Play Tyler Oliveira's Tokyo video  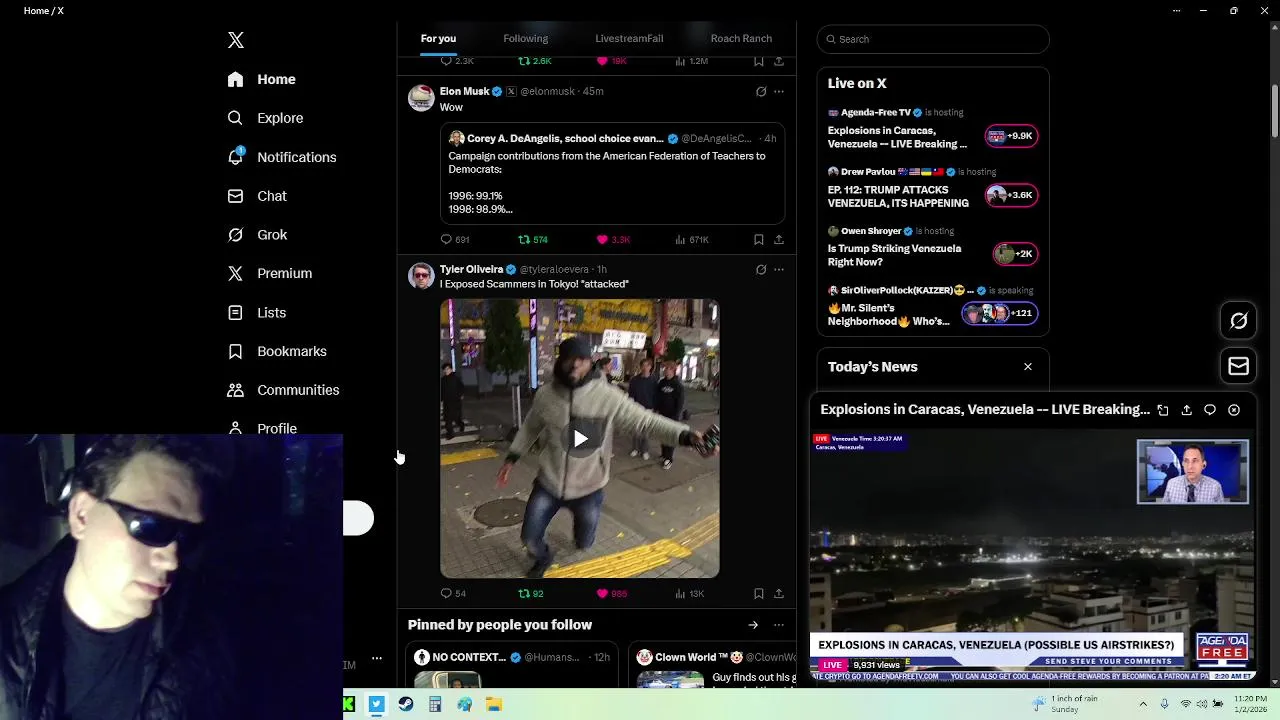click(580, 438)
